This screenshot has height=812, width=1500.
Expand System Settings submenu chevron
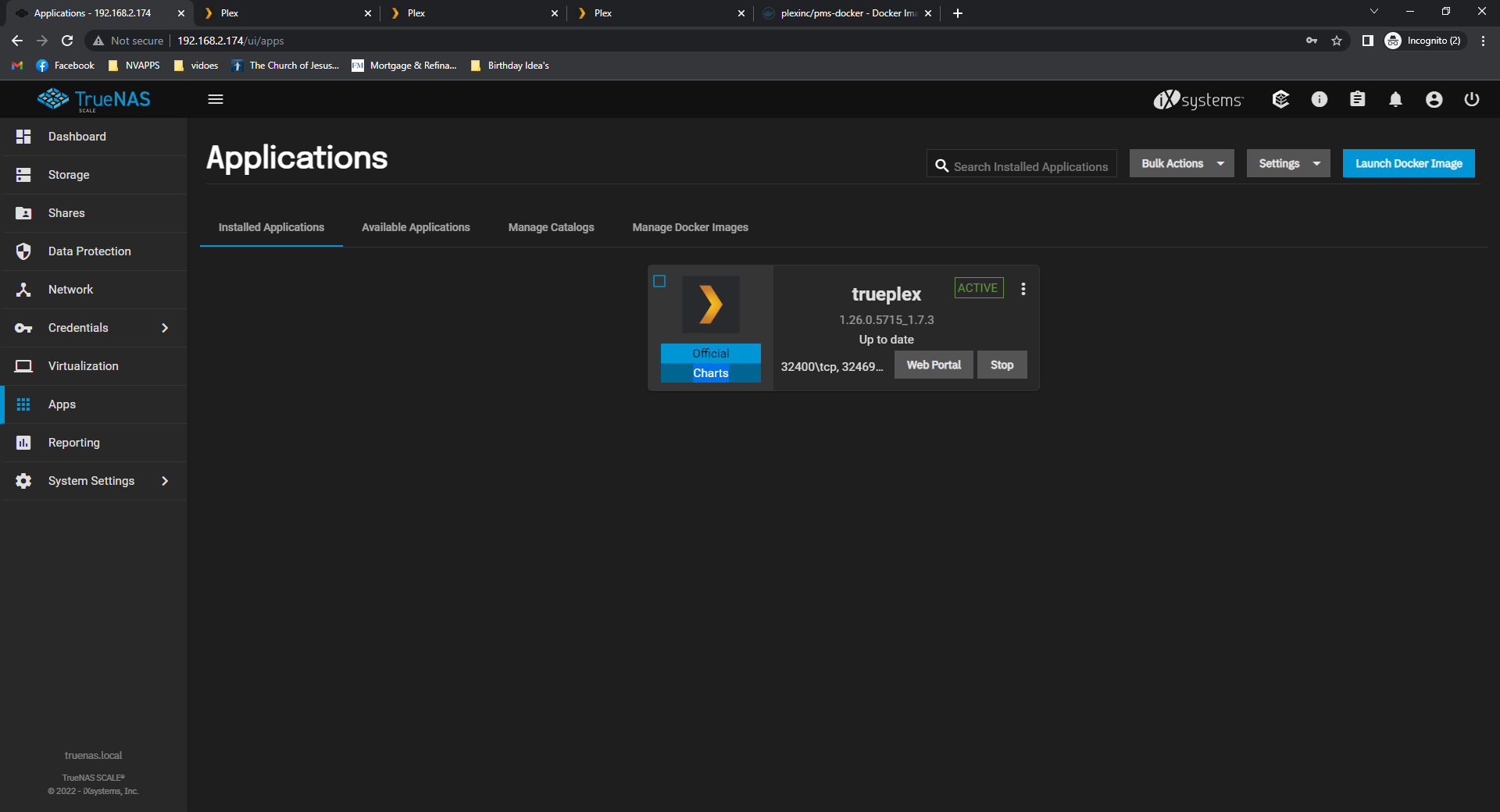click(165, 481)
